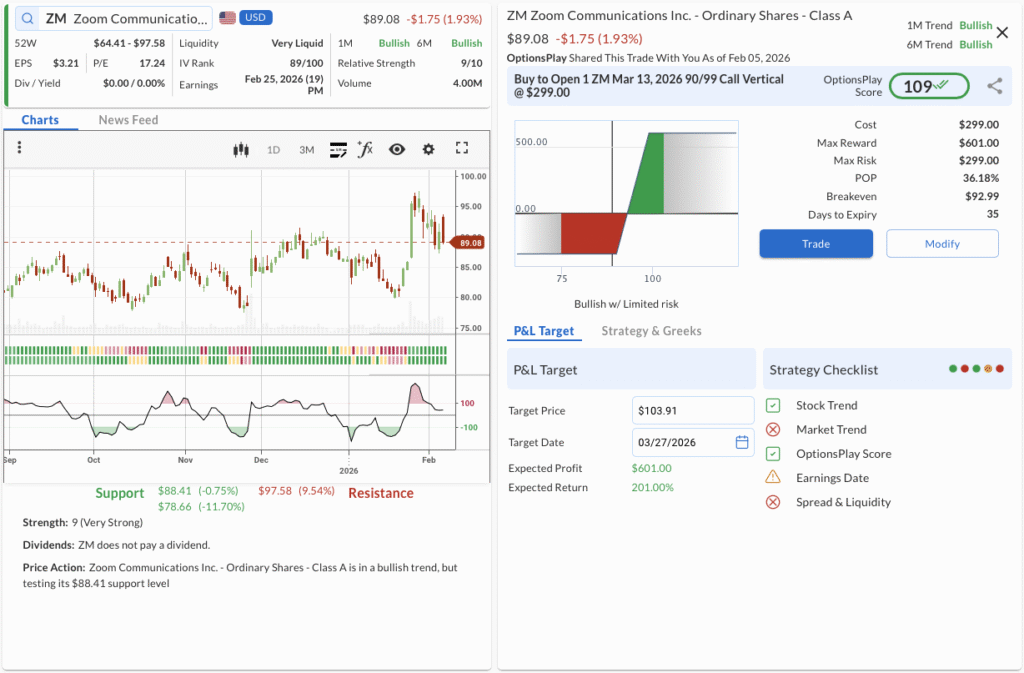This screenshot has width=1024, height=673.
Task: Share this trade using the share icon
Action: point(994,86)
